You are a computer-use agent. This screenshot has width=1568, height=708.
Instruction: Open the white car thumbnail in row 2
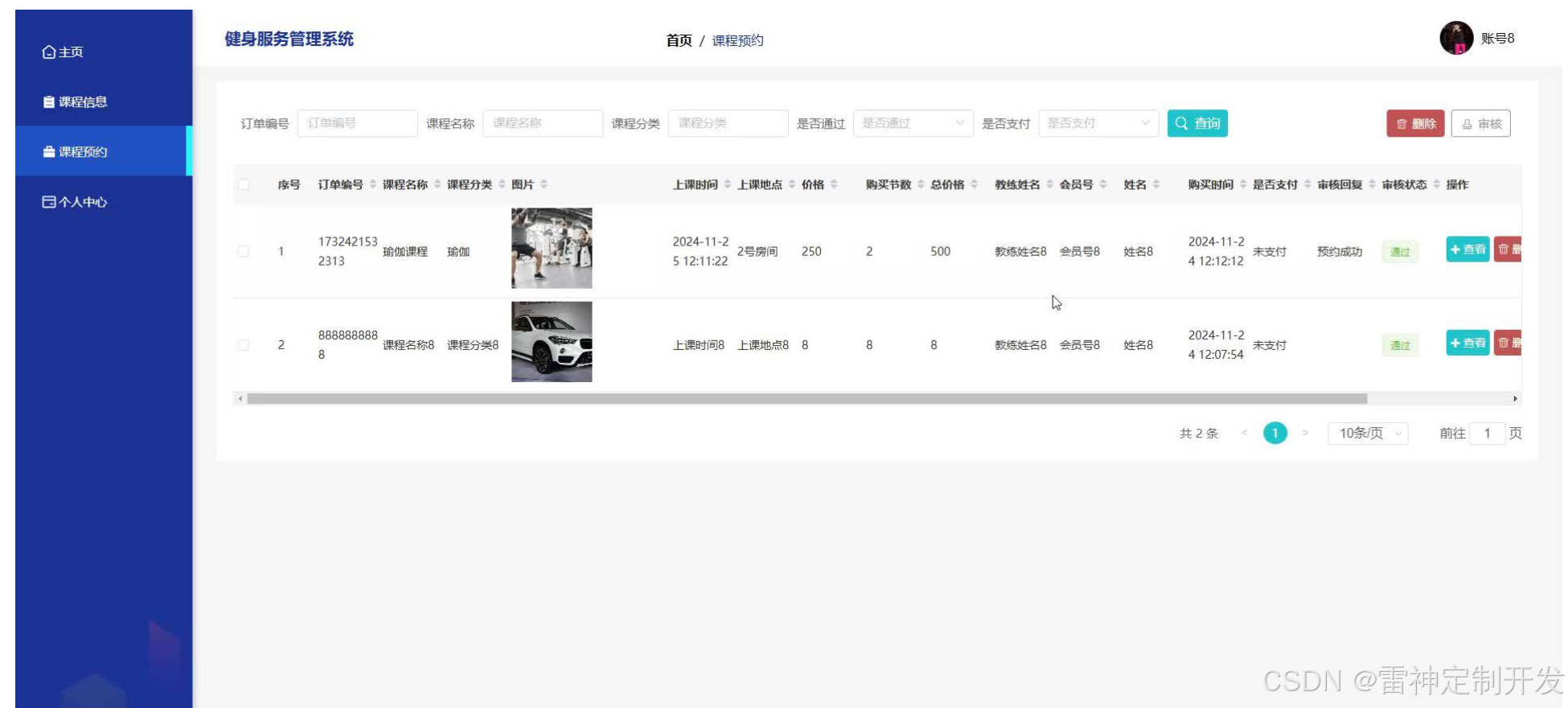(x=552, y=342)
